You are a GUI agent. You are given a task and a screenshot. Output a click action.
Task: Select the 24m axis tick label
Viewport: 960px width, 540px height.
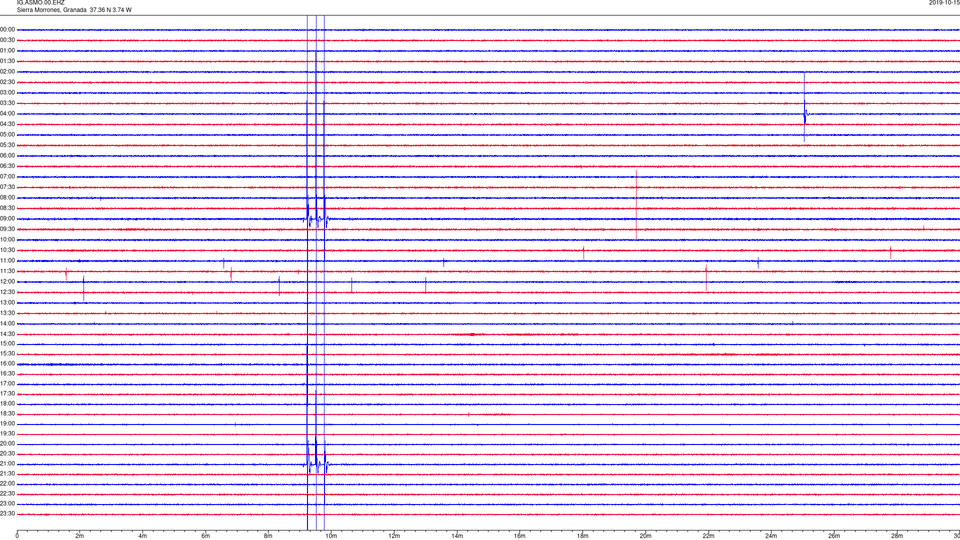tap(771, 536)
